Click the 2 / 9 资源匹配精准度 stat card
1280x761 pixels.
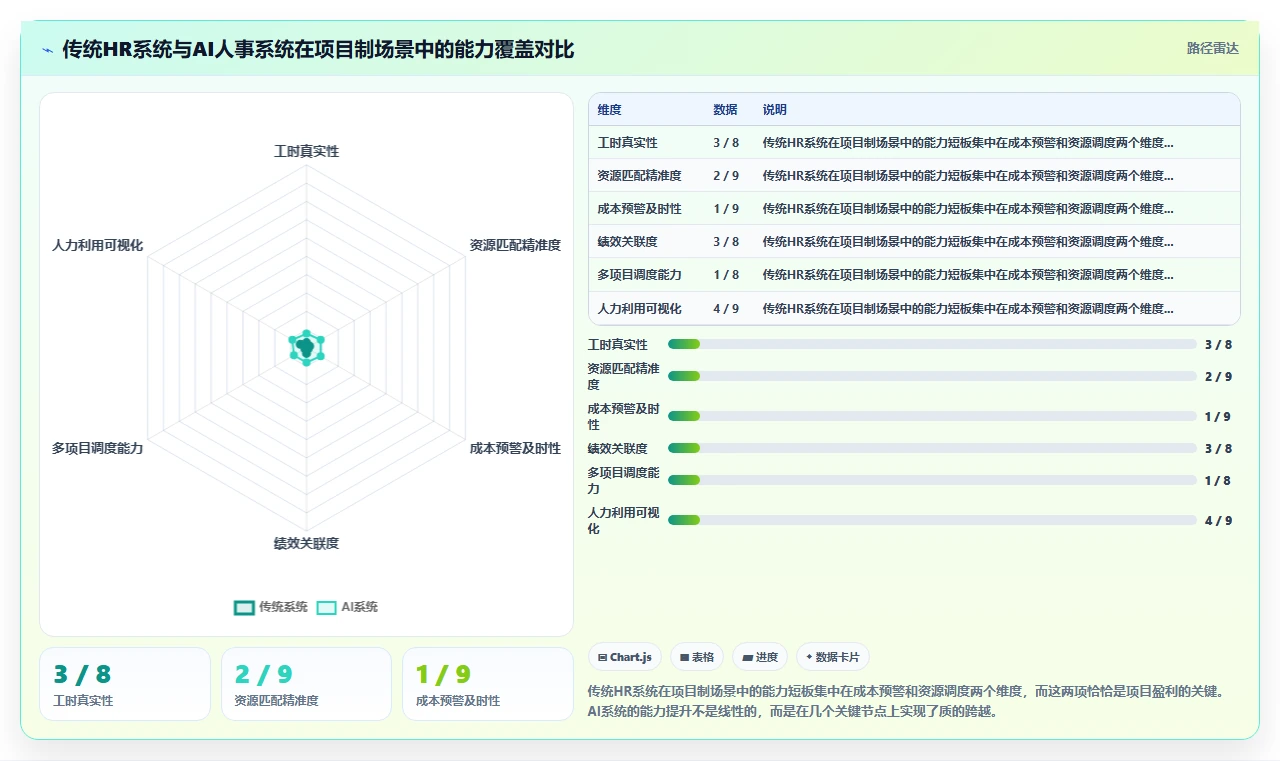tap(306, 684)
